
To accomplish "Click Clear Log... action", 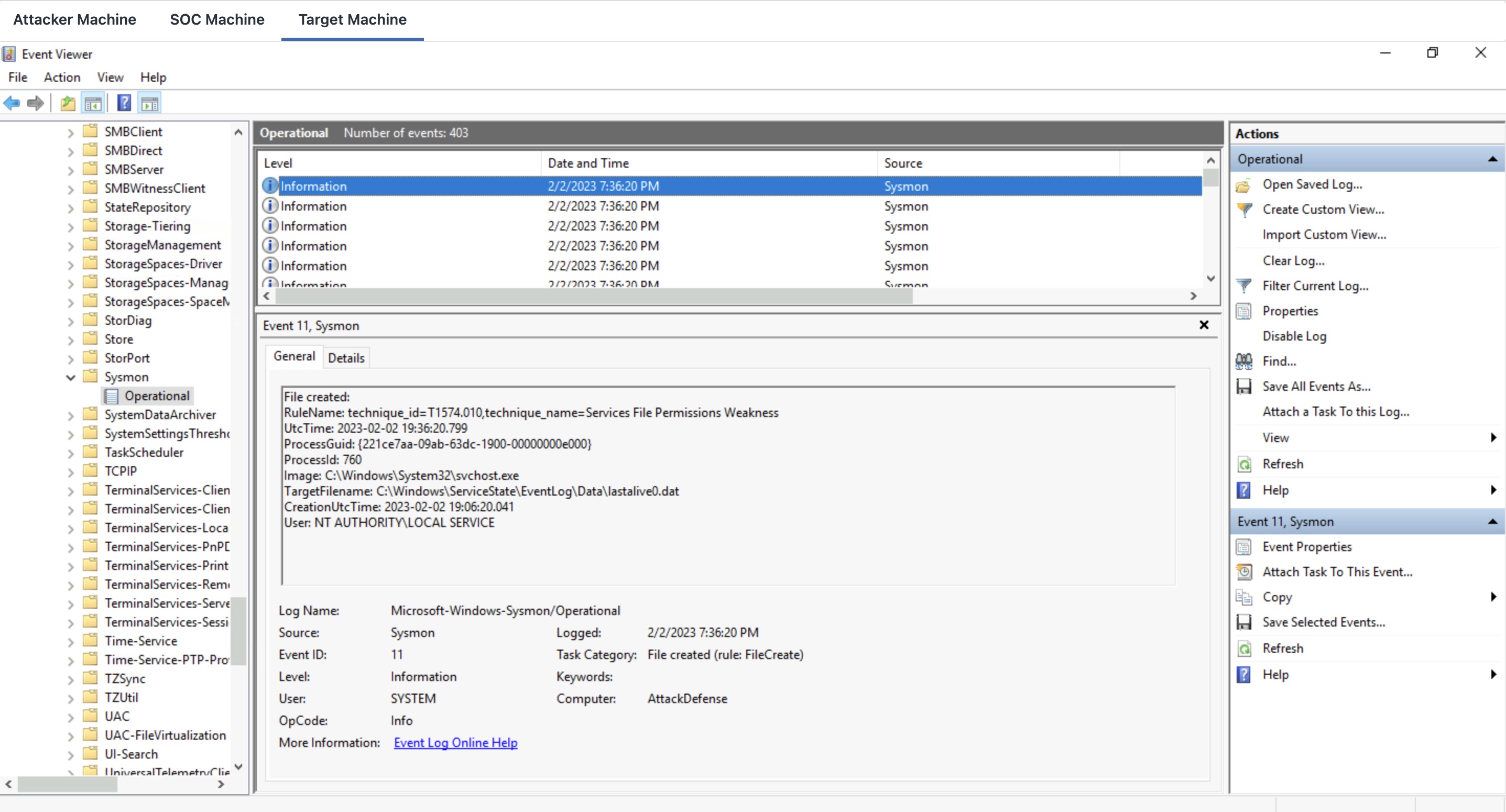I will click(x=1293, y=261).
